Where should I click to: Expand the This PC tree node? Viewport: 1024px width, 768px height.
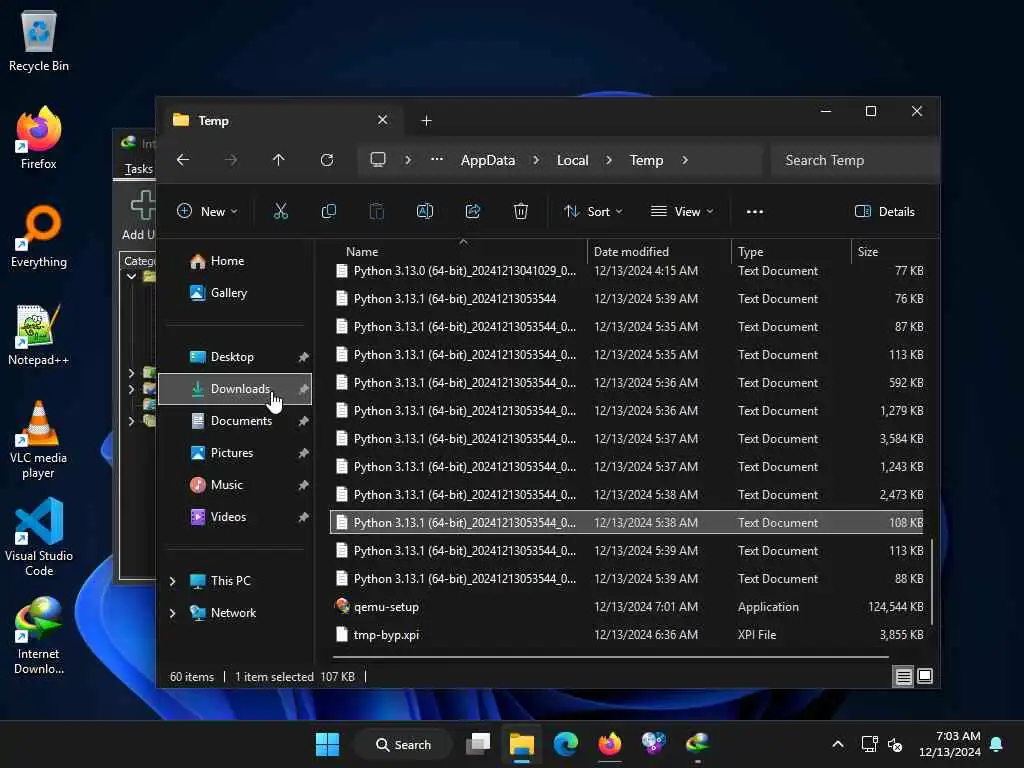click(172, 581)
